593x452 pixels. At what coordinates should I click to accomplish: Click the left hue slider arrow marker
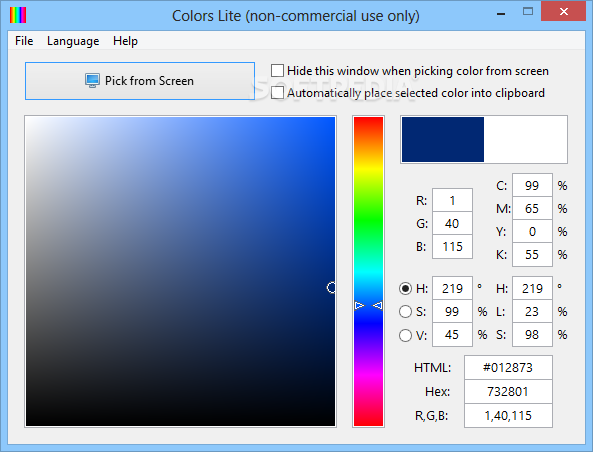pos(360,305)
